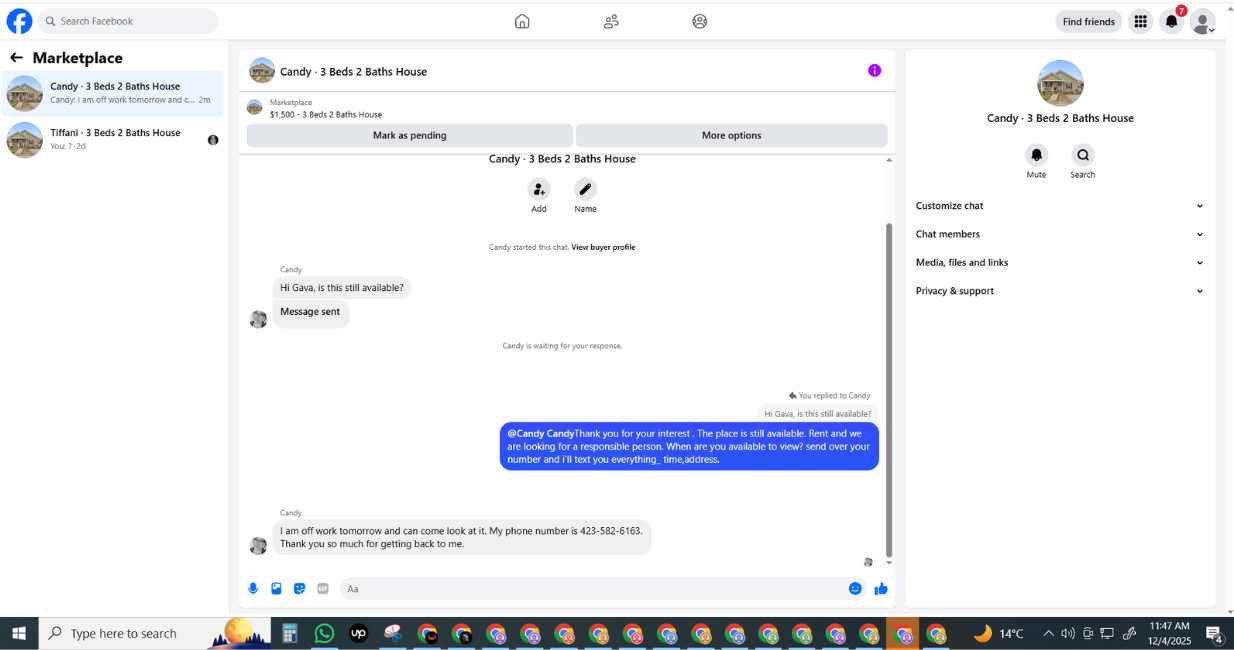The width and height of the screenshot is (1234, 650).
Task: Click the 'Message sent' bubble
Action: tap(310, 312)
